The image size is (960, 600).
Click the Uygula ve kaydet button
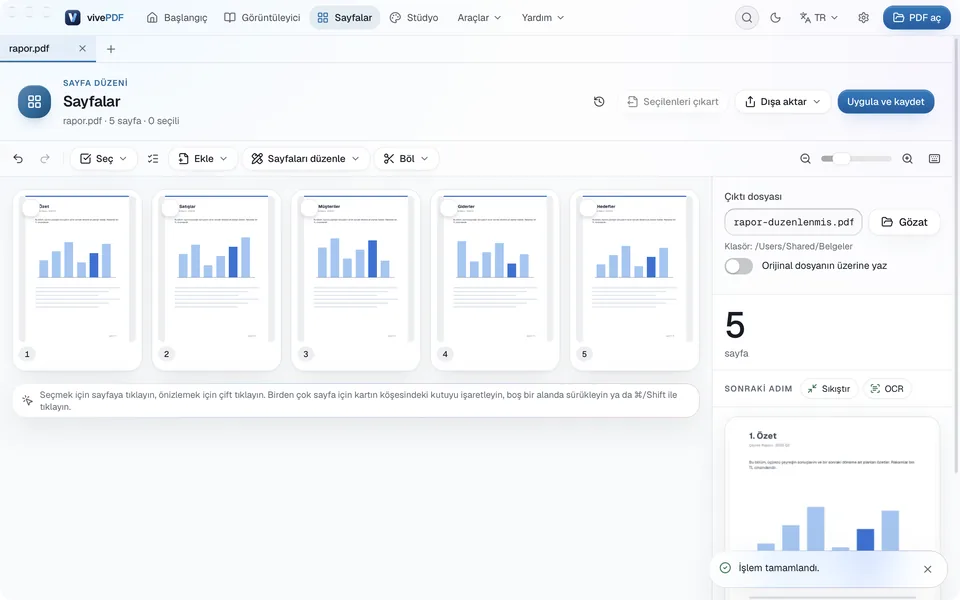tap(885, 102)
